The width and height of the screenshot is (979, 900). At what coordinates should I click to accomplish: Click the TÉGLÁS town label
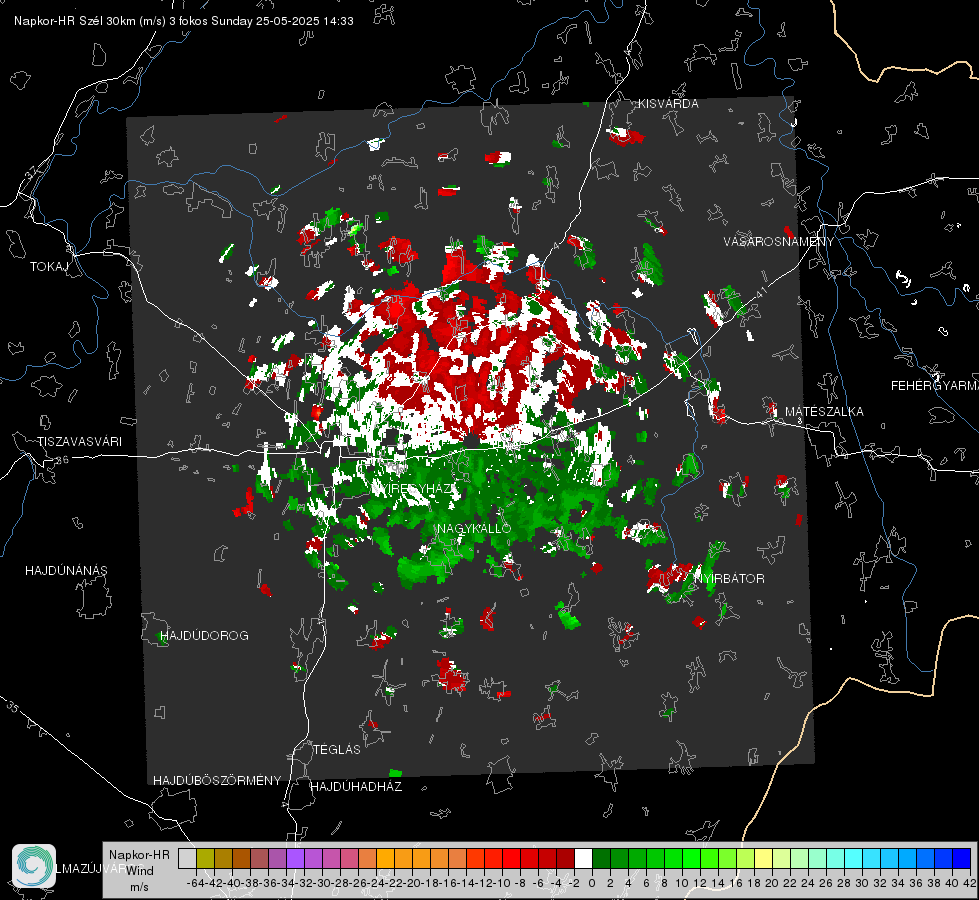[x=337, y=749]
